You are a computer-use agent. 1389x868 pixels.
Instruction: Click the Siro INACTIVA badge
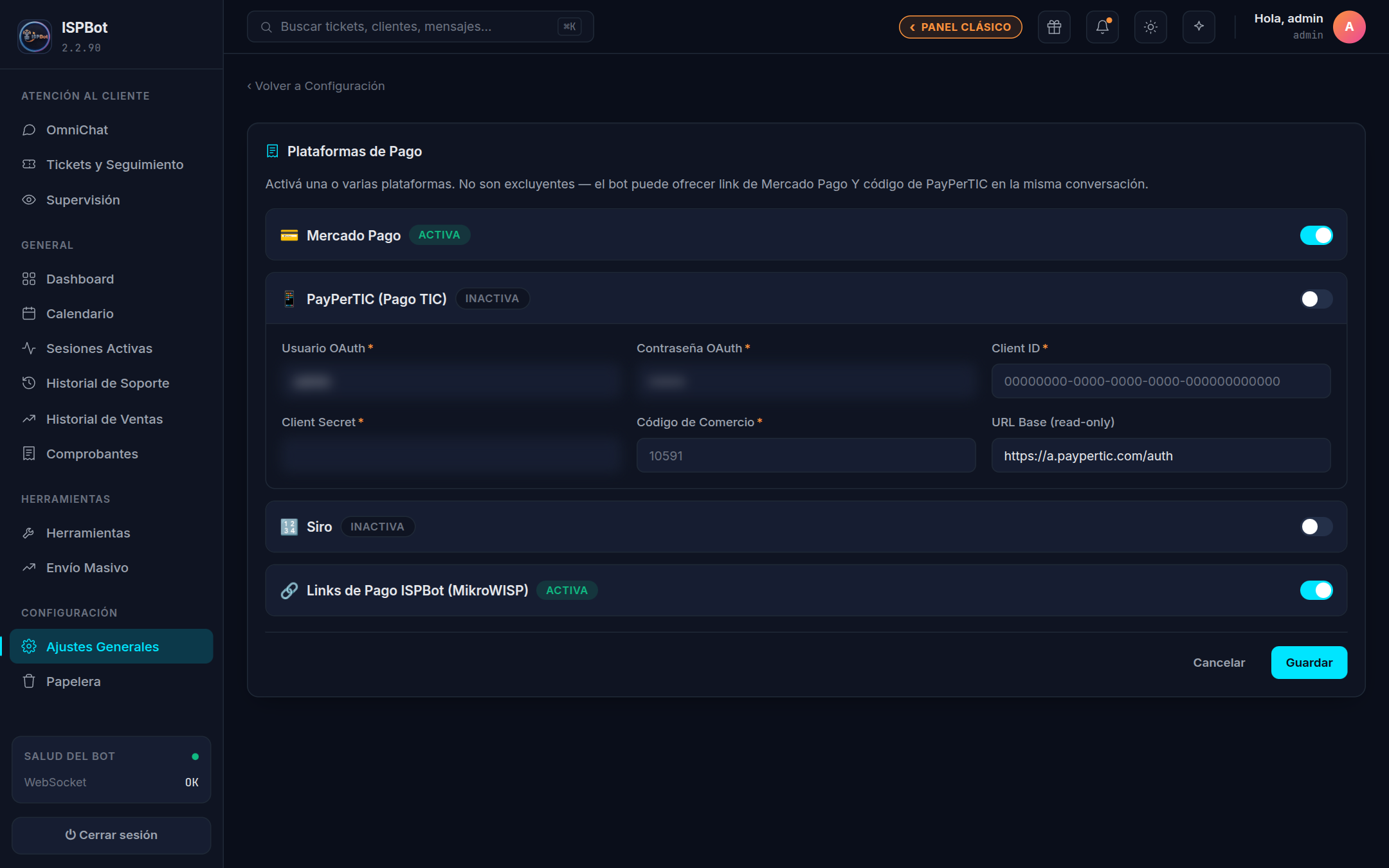(x=377, y=527)
